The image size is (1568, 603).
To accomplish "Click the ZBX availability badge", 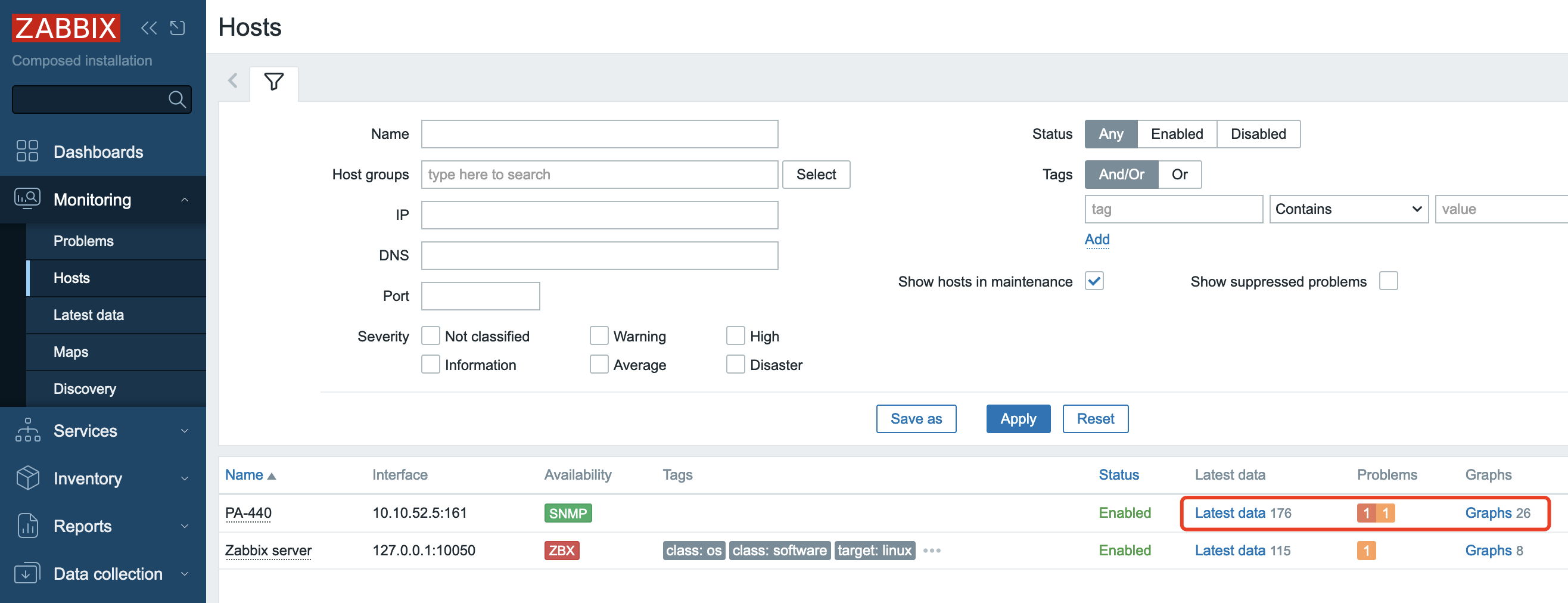I will click(561, 551).
